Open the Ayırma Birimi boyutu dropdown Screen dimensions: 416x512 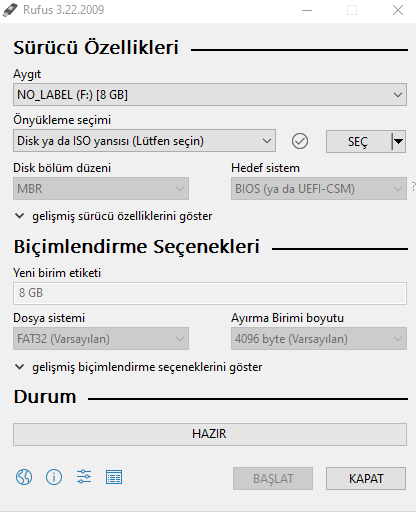[319, 339]
